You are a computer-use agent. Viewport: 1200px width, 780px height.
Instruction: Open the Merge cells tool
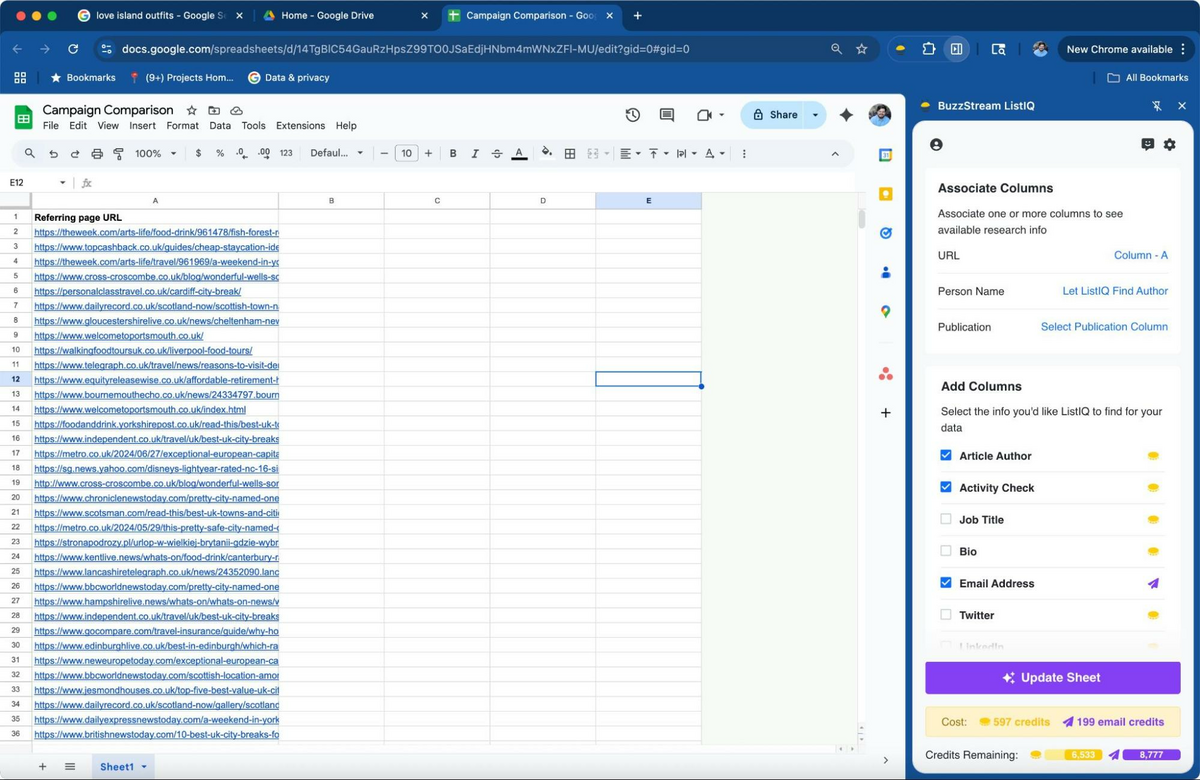(x=593, y=153)
